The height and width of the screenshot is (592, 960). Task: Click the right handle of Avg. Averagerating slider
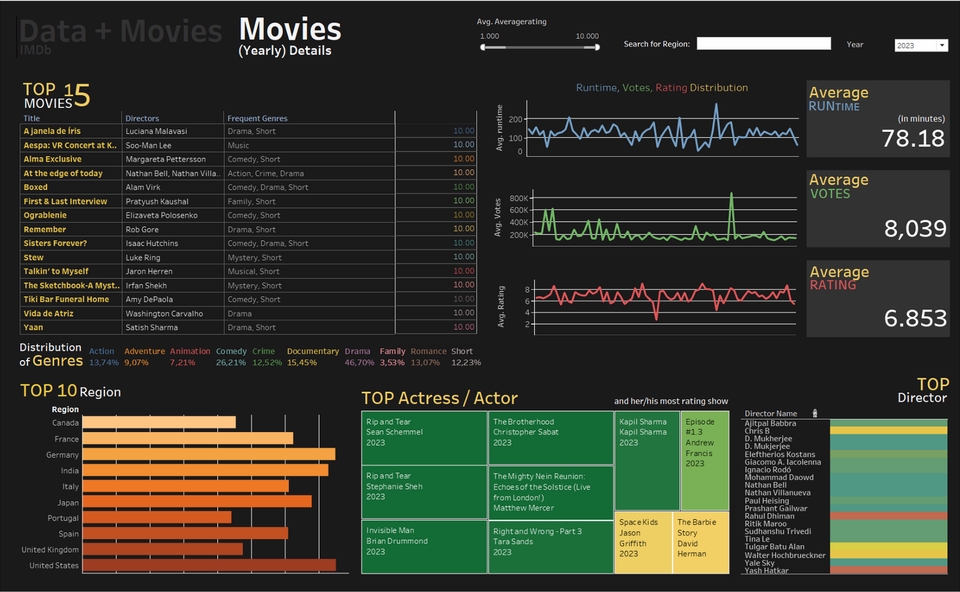[x=598, y=46]
